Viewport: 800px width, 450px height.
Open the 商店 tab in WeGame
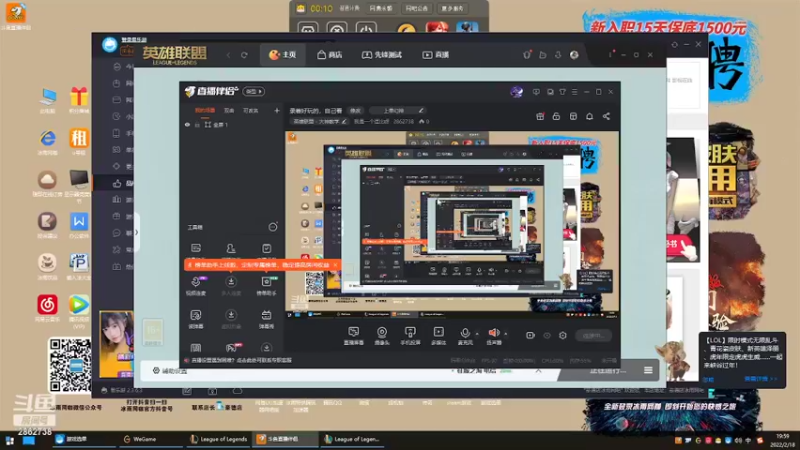tap(329, 55)
